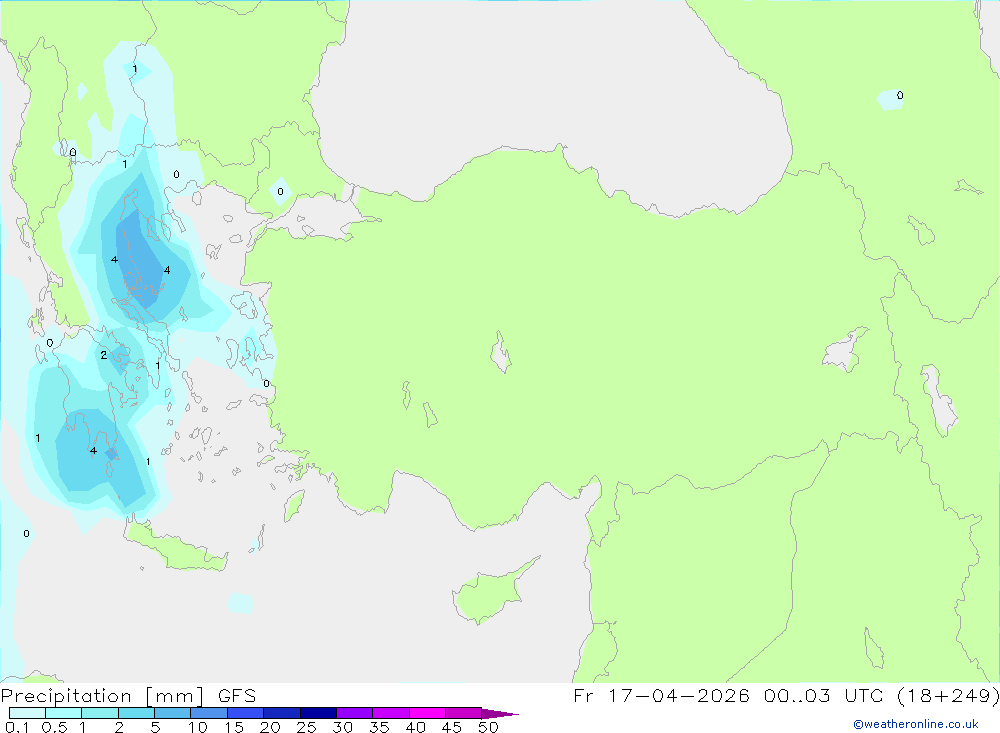Select the 5–10 mm legend color swatch
Image resolution: width=1000 pixels, height=733 pixels.
point(173,713)
